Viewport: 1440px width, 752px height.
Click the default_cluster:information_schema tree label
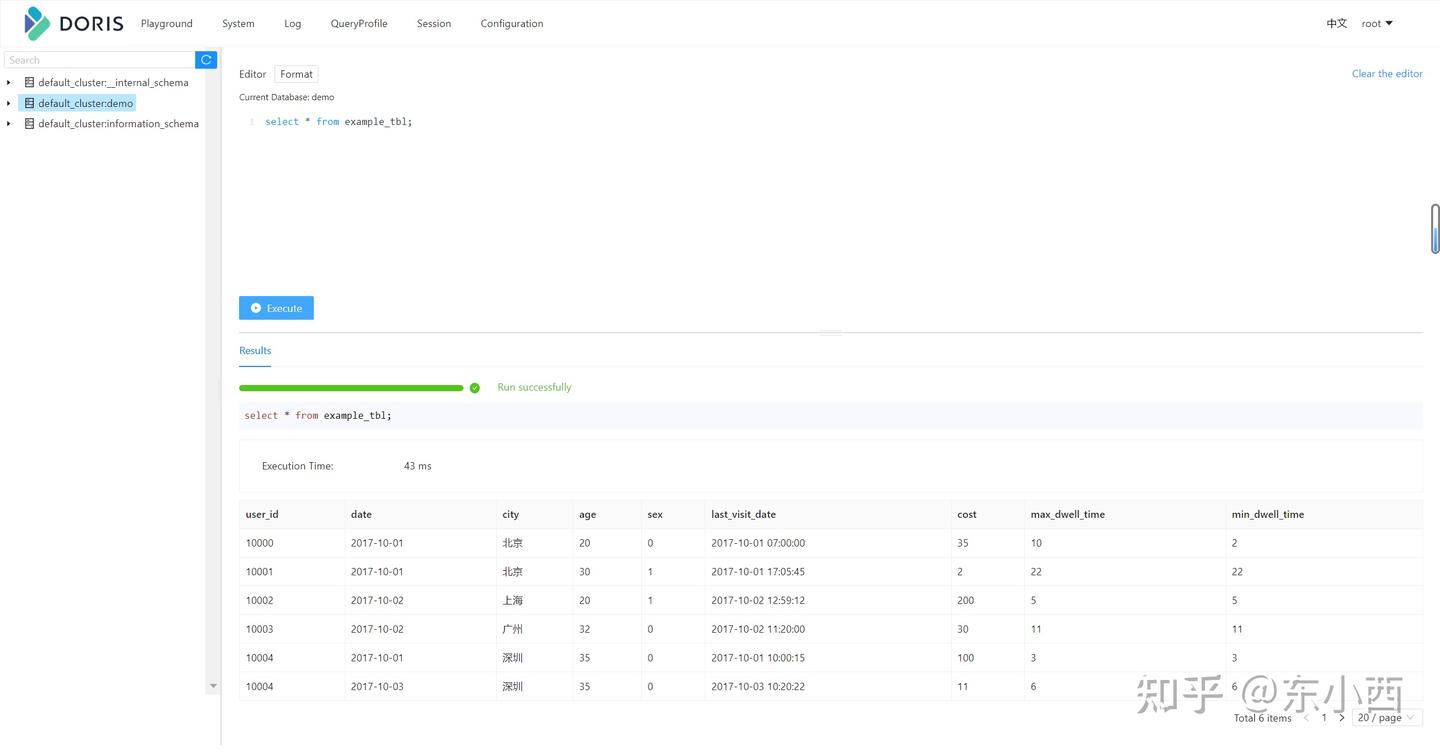[x=118, y=124]
